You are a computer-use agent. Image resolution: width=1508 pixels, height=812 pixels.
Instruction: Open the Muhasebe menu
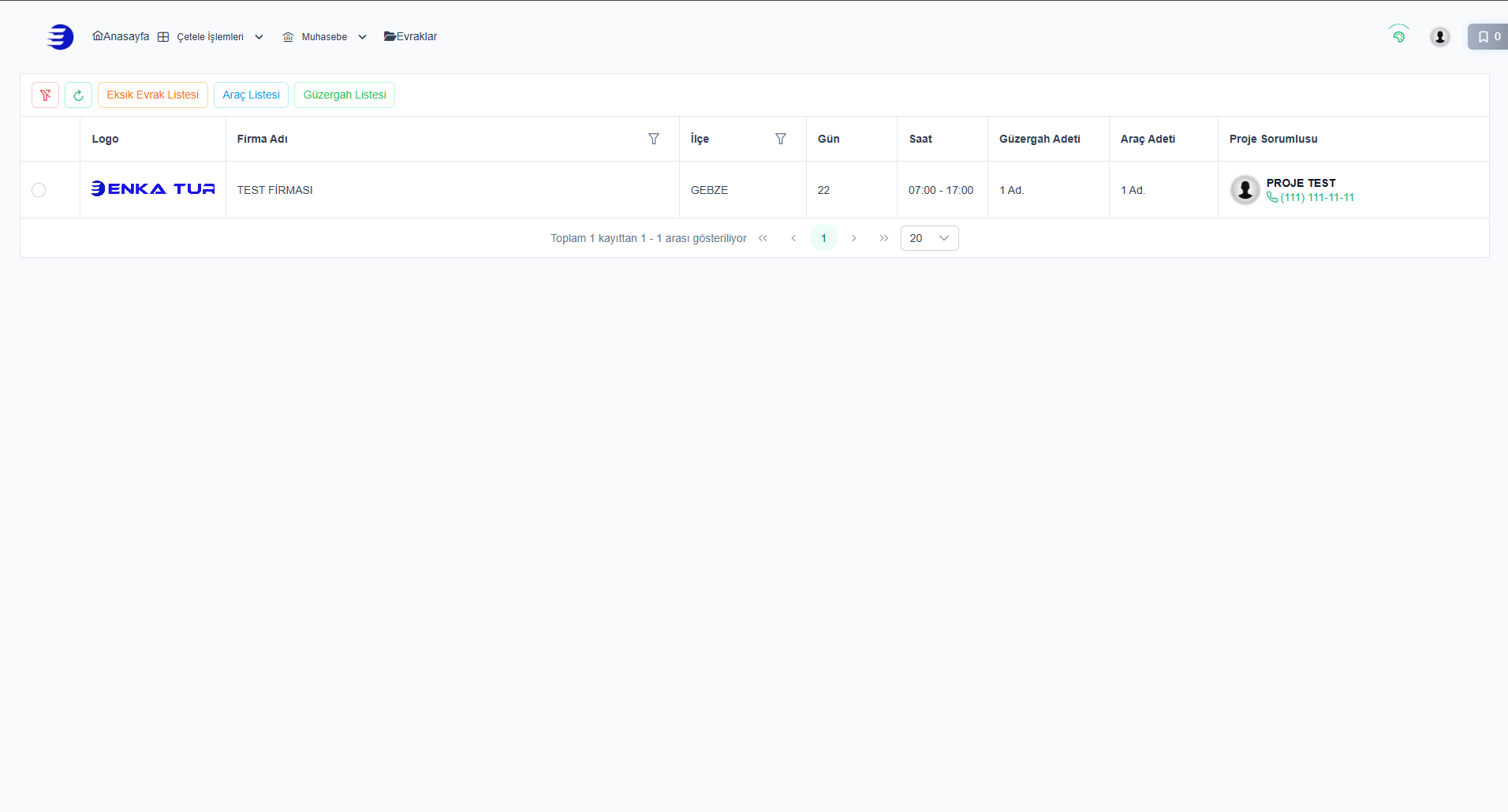[324, 37]
